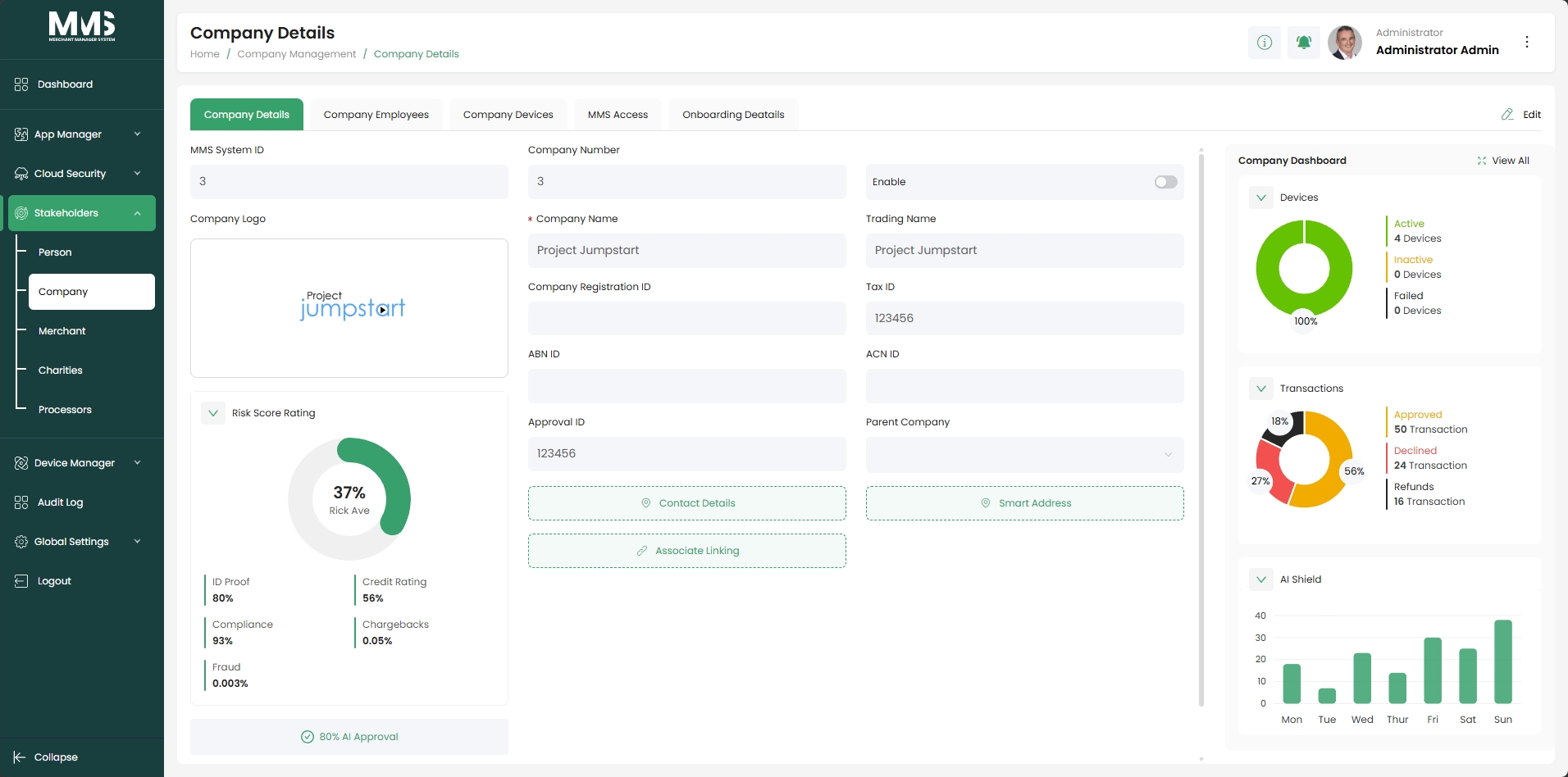
Task: Toggle the Enable switch
Action: (x=1166, y=182)
